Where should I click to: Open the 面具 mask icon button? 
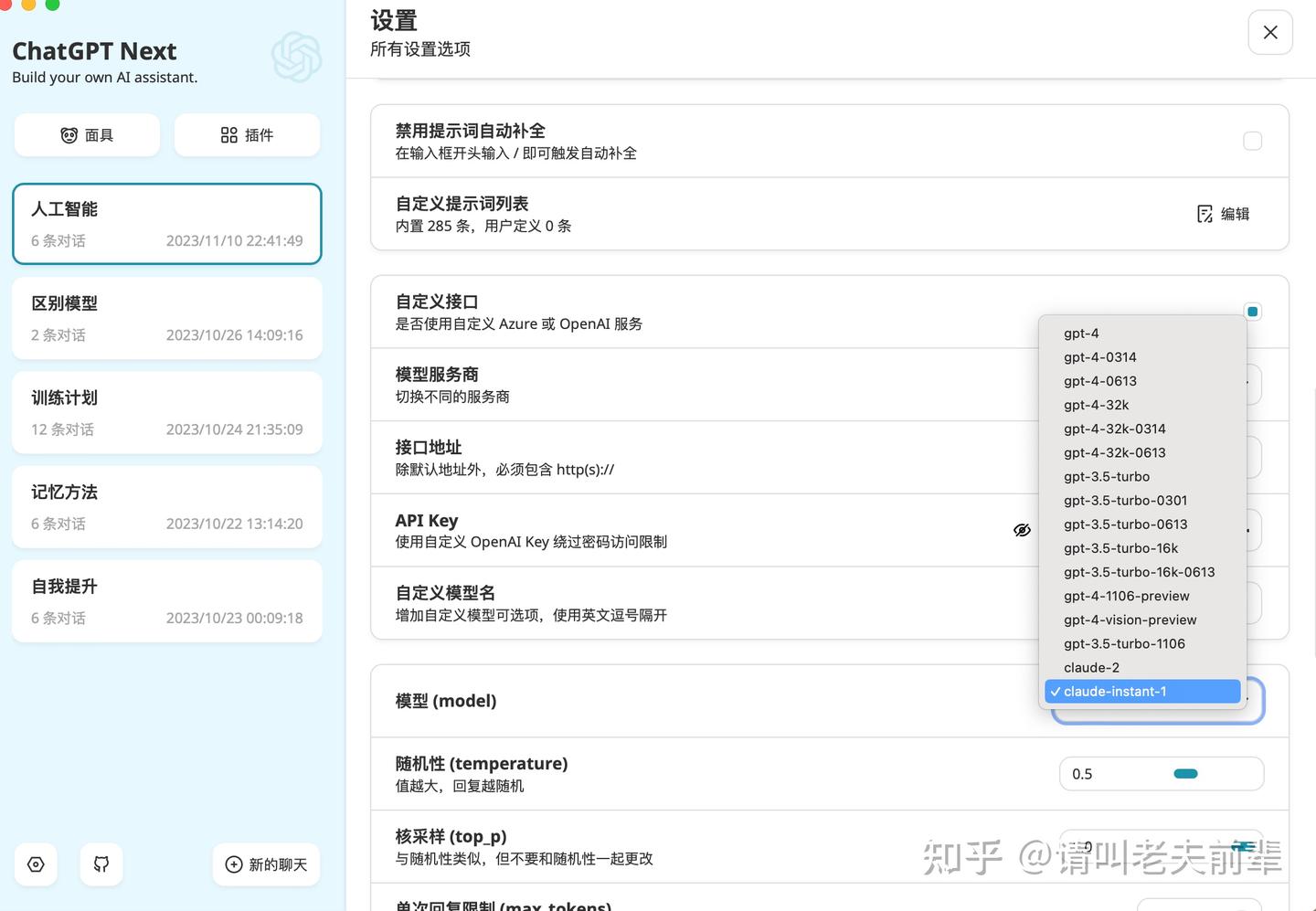pyautogui.click(x=69, y=135)
